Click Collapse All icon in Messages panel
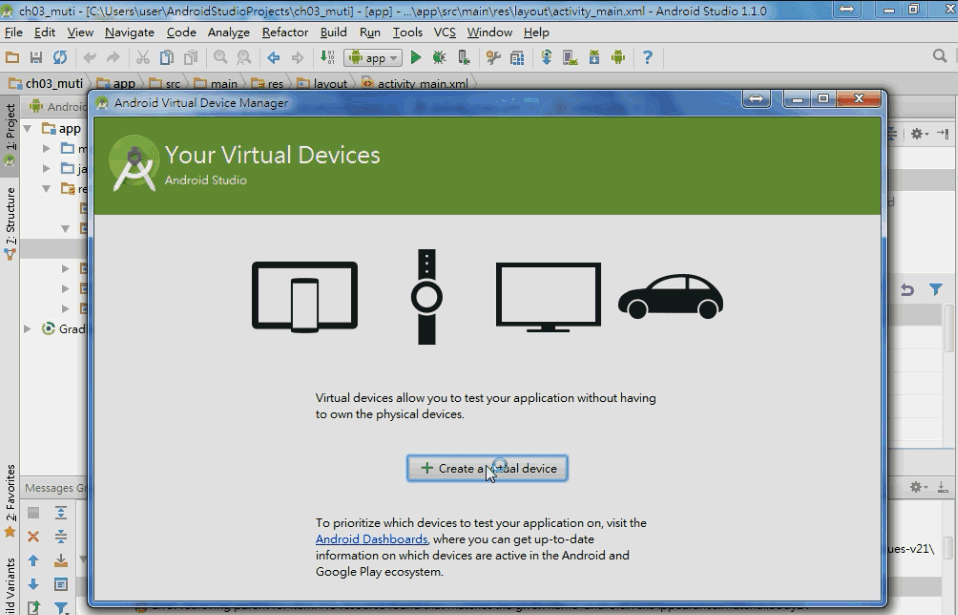The width and height of the screenshot is (958, 615). pyautogui.click(x=60, y=537)
